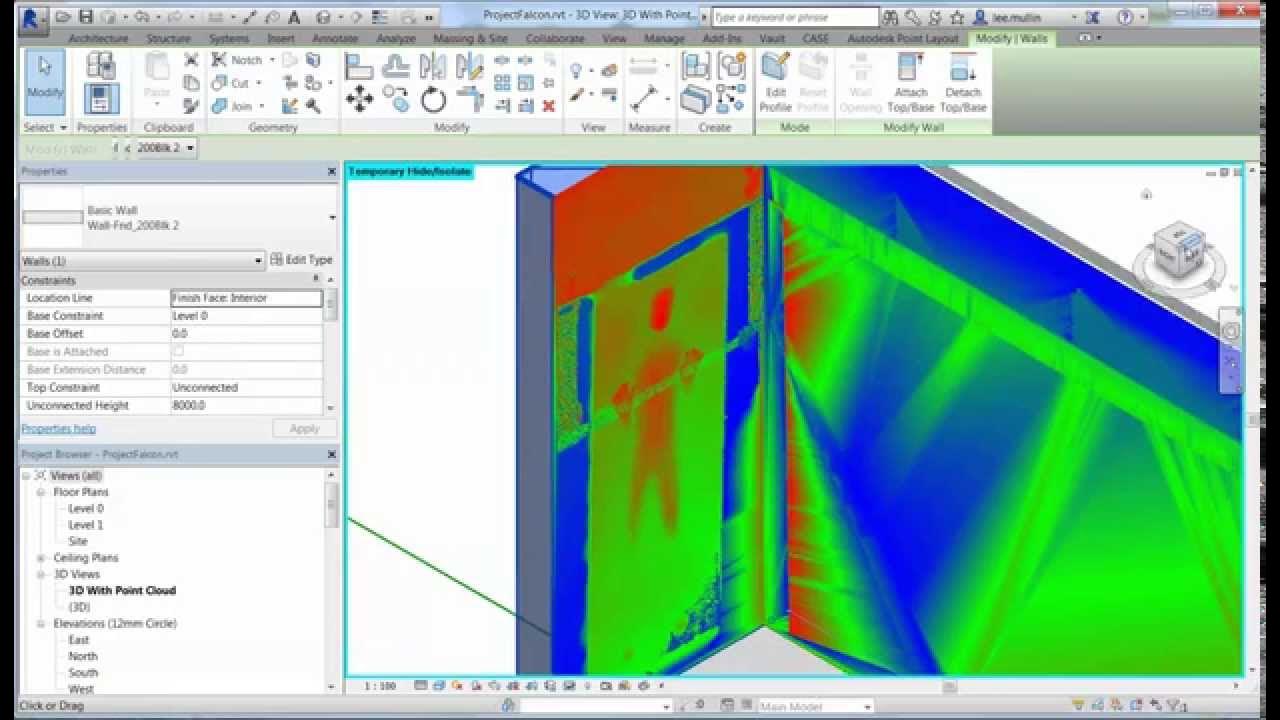
Task: Select Level 0 floor plan in browser
Action: [x=86, y=508]
